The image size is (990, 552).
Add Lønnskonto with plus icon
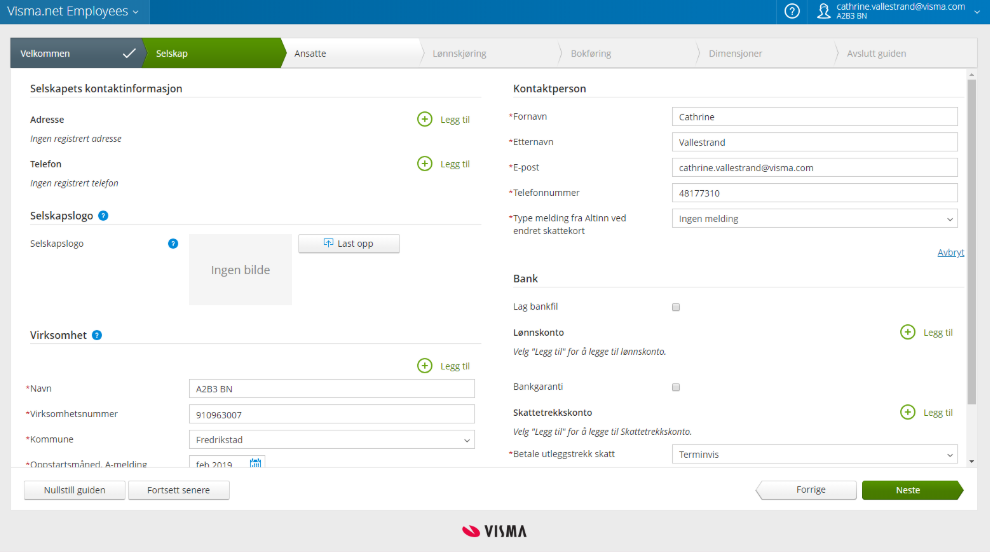pyautogui.click(x=907, y=332)
